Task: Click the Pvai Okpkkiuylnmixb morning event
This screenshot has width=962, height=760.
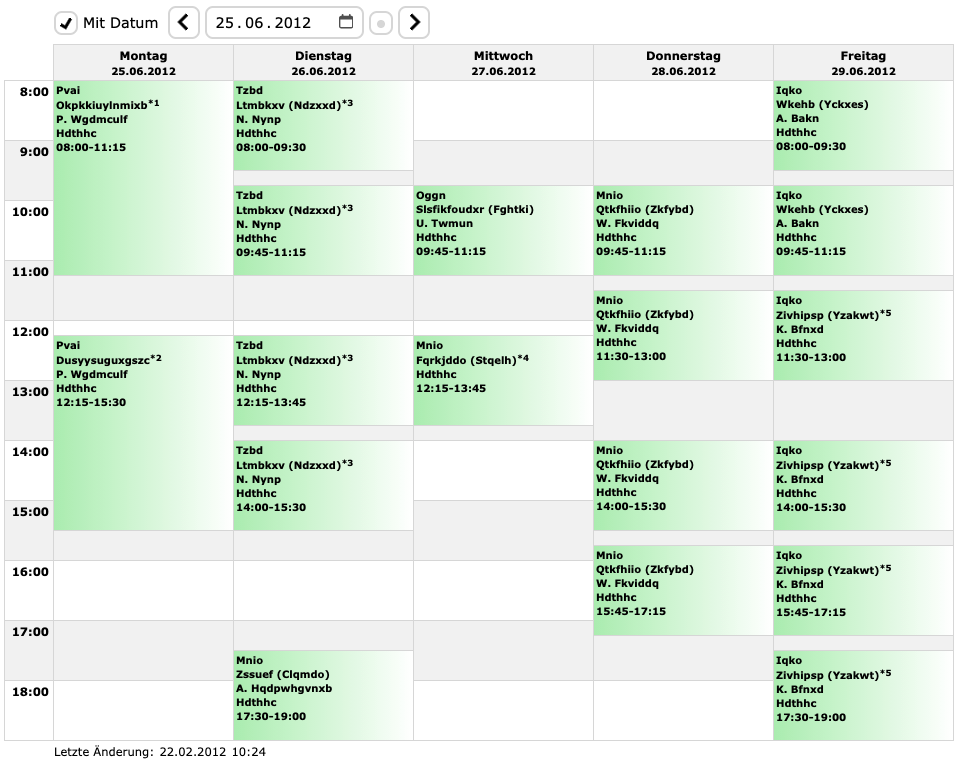Action: [x=142, y=130]
